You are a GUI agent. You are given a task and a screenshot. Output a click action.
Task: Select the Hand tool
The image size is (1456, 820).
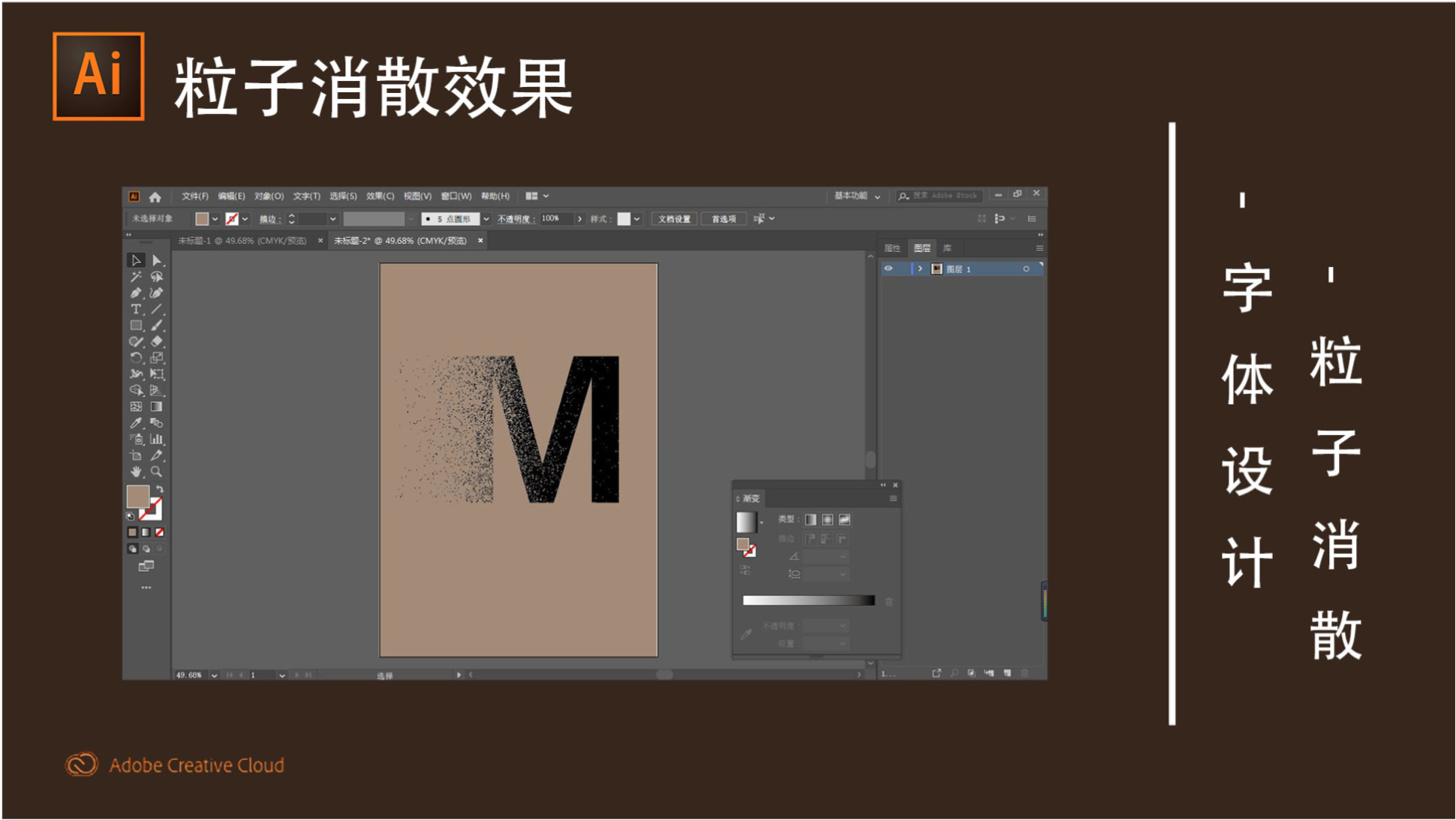[x=136, y=471]
